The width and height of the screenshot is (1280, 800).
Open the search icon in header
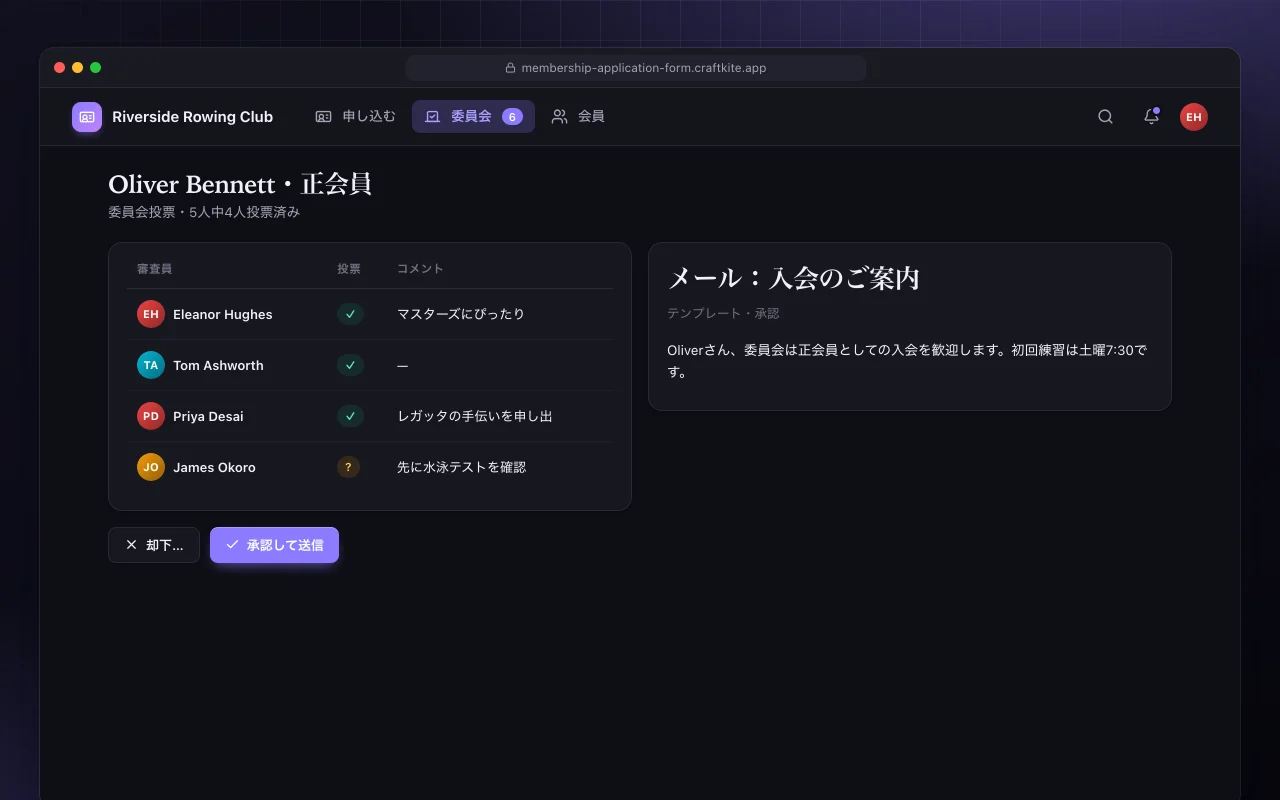(x=1105, y=117)
